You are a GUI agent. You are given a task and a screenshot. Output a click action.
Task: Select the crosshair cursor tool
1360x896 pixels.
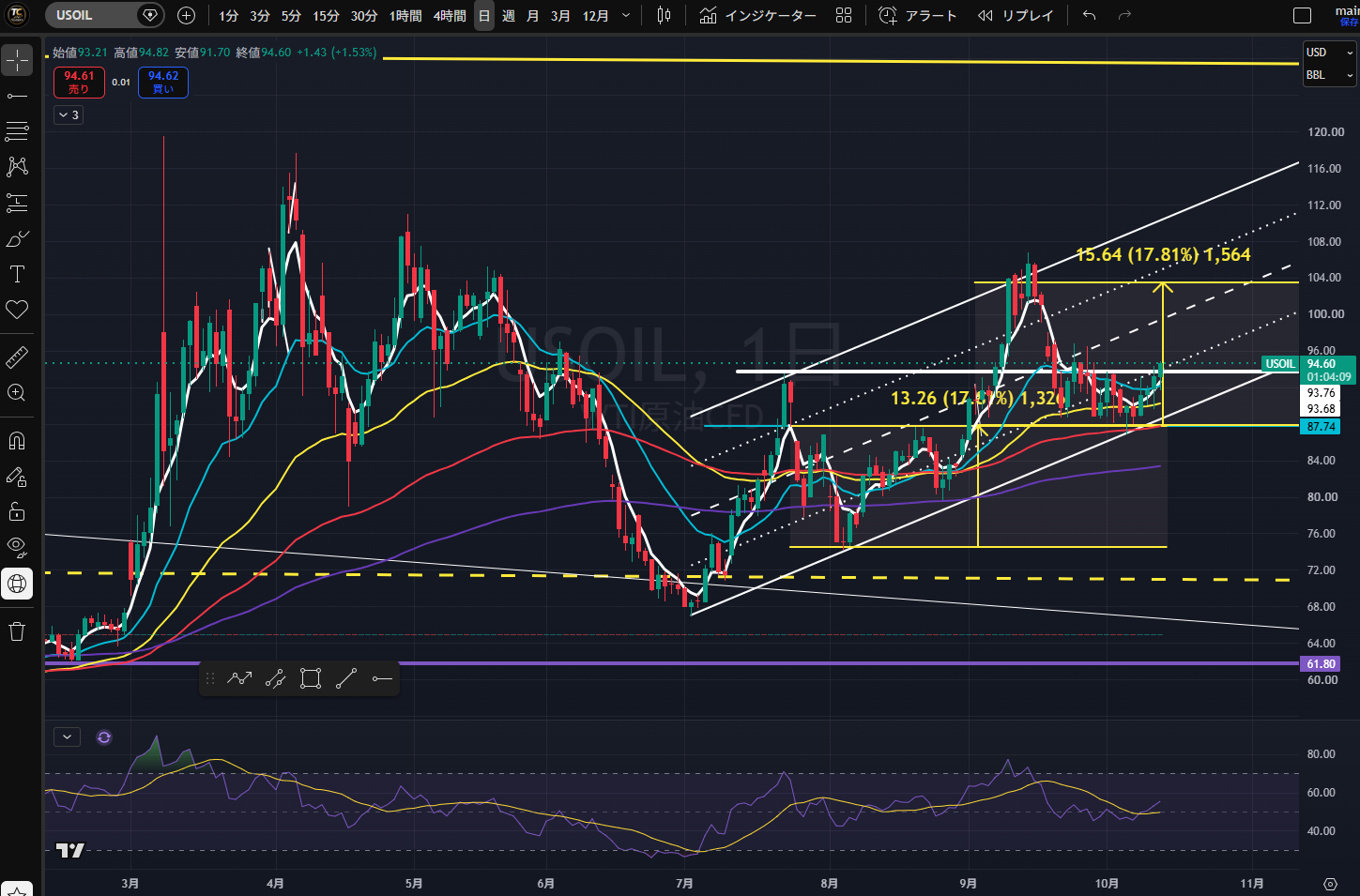pyautogui.click(x=17, y=60)
